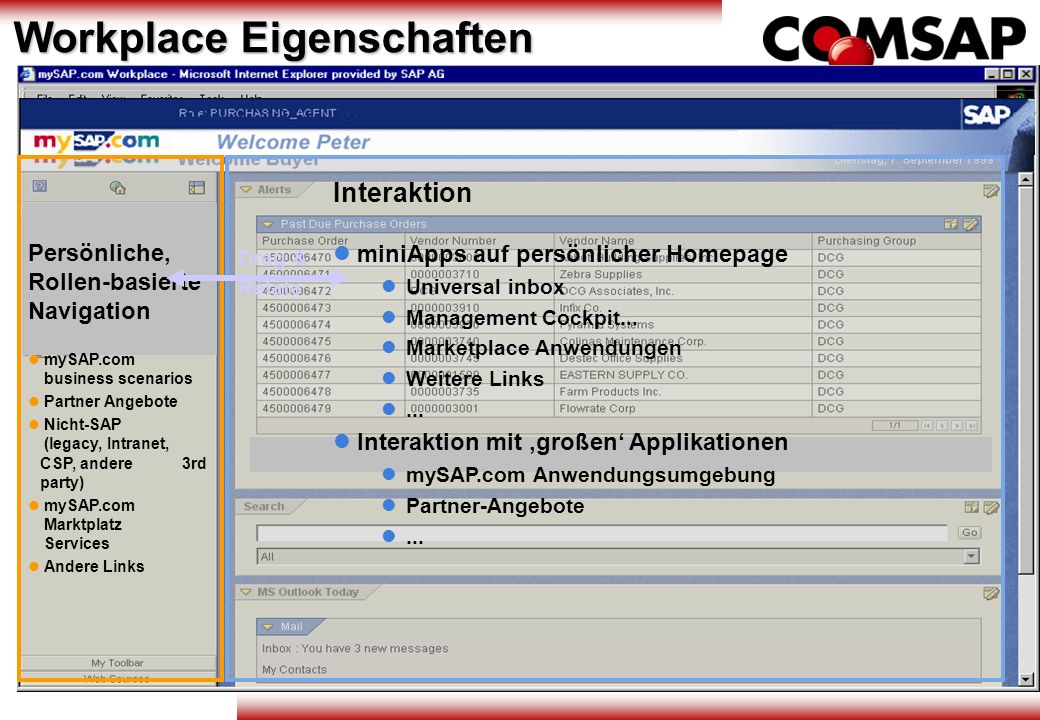Click the Alerts panel edit pencil icon
This screenshot has height=720, width=1040.
pyautogui.click(x=991, y=191)
